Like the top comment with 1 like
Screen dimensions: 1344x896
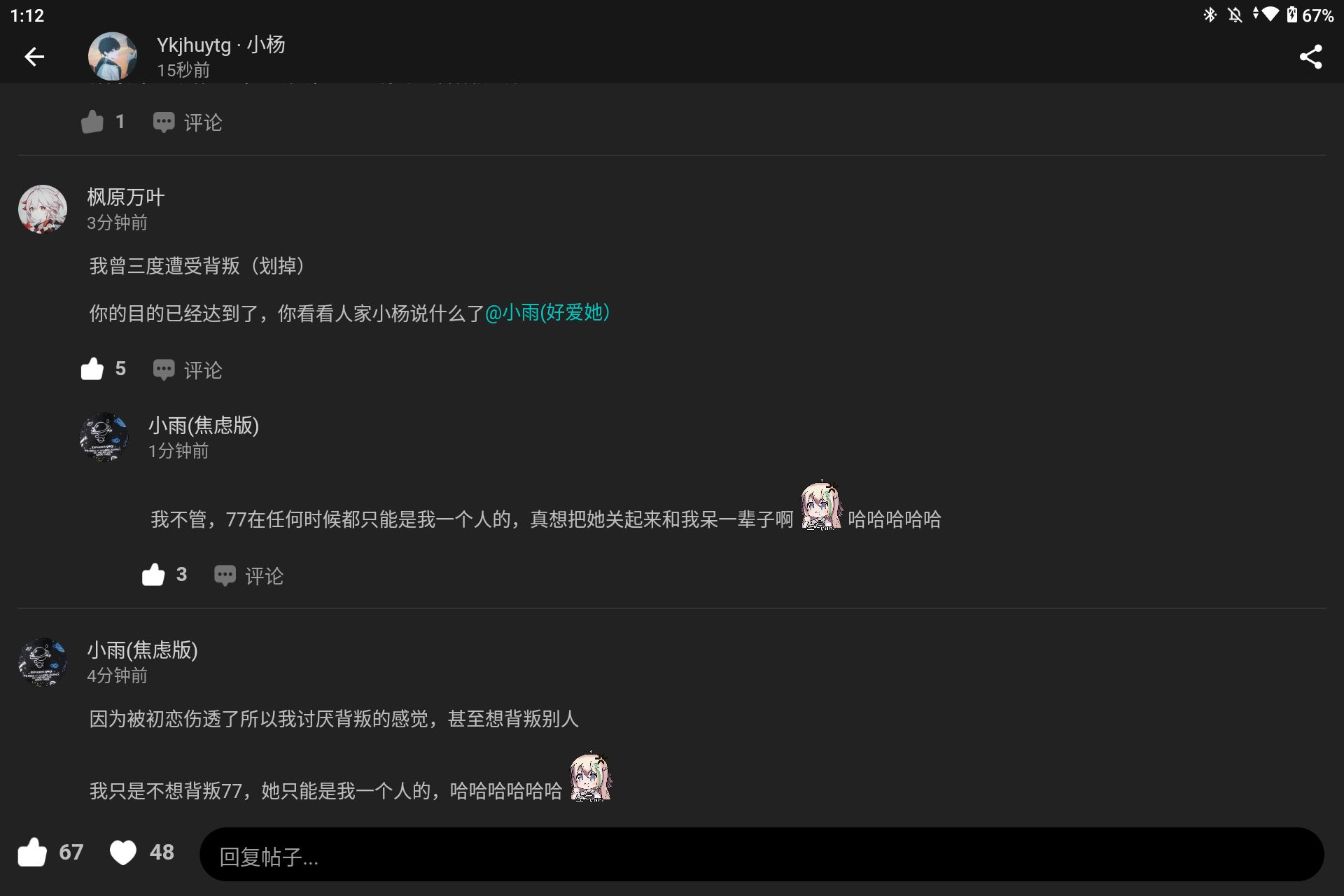pyautogui.click(x=92, y=122)
